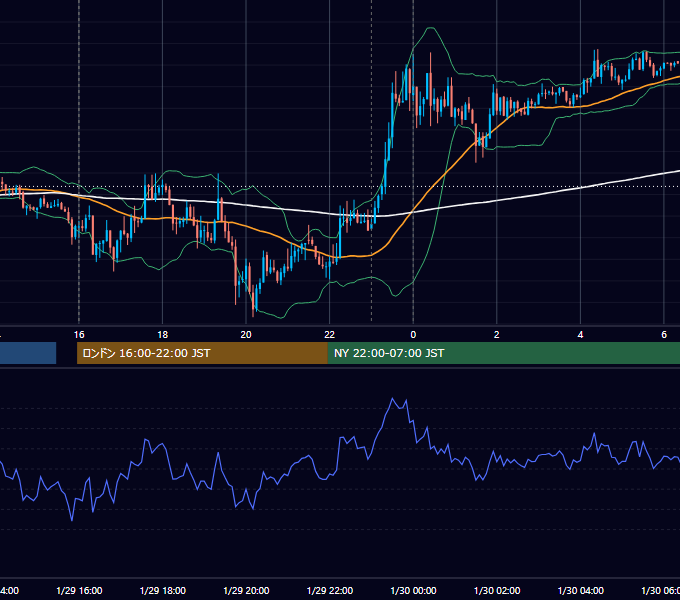Select the 18 hour label on price chart axis
This screenshot has width=680, height=600.
162,335
